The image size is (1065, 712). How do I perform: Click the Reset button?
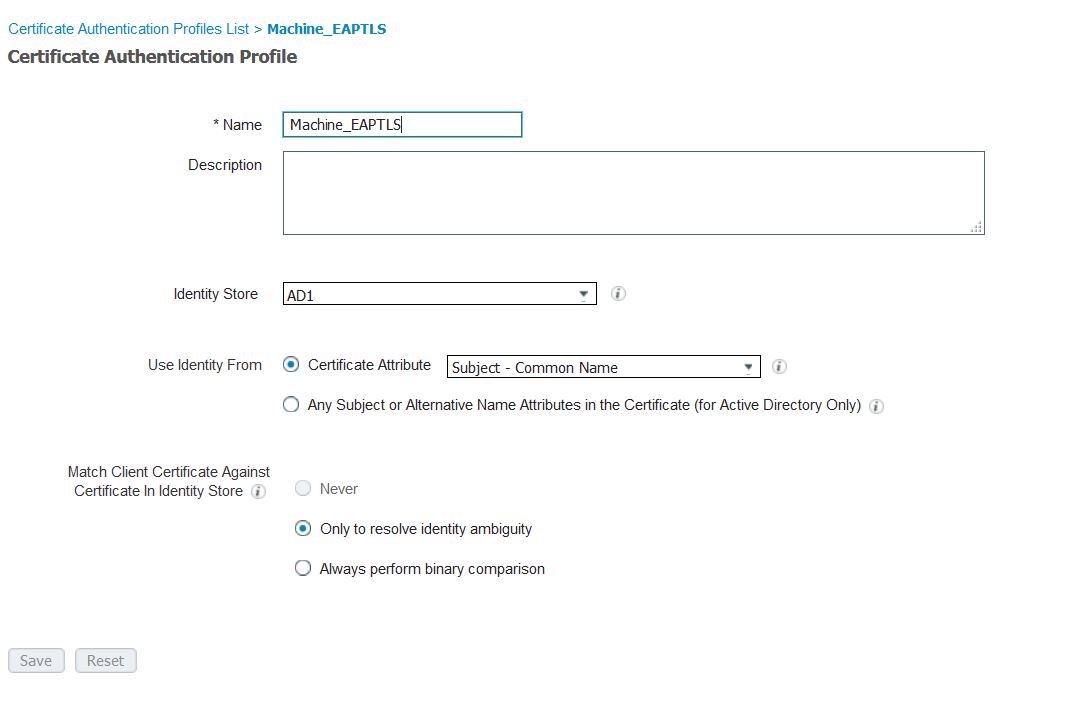tap(105, 660)
